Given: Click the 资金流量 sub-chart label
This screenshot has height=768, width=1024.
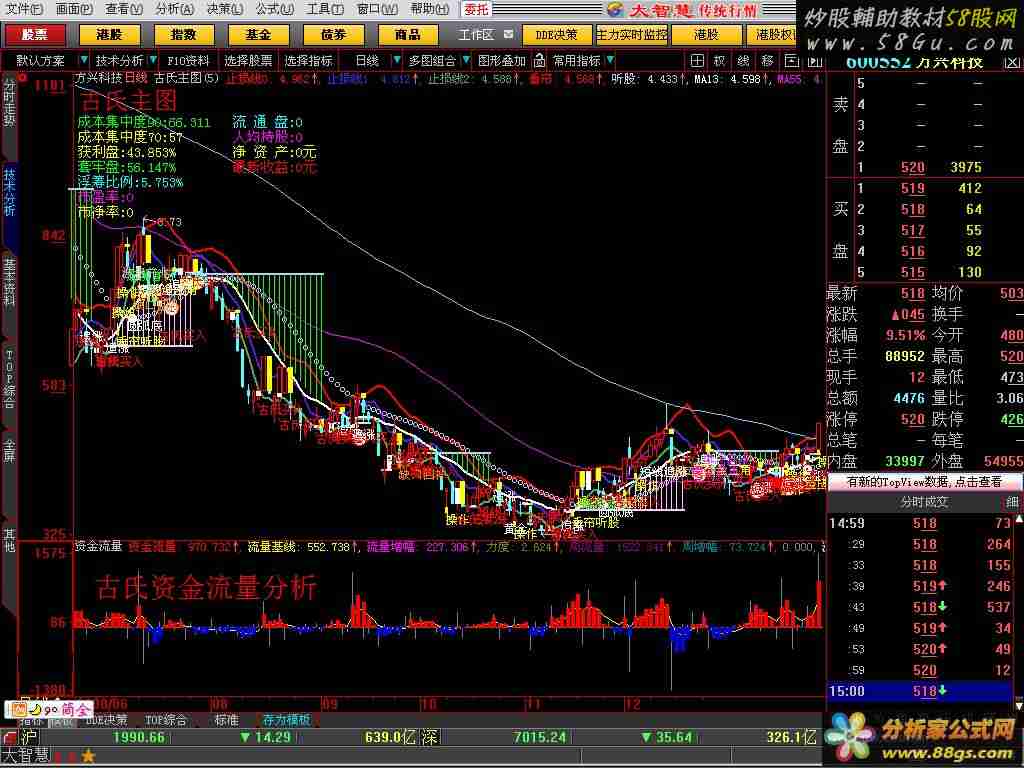Looking at the screenshot, I should tap(99, 547).
